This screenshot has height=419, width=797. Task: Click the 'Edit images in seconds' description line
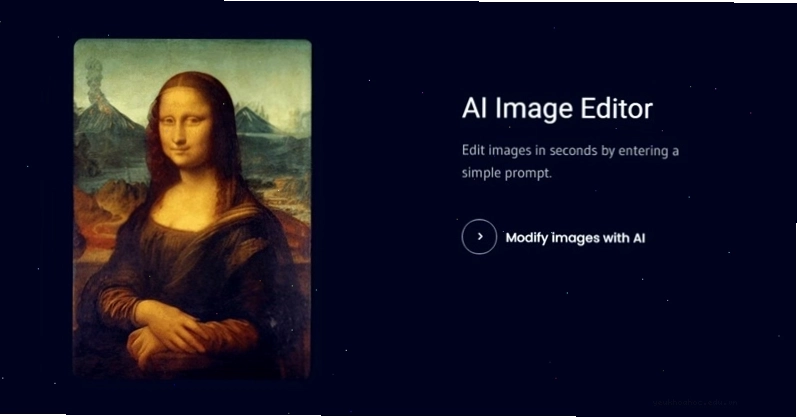click(x=570, y=151)
